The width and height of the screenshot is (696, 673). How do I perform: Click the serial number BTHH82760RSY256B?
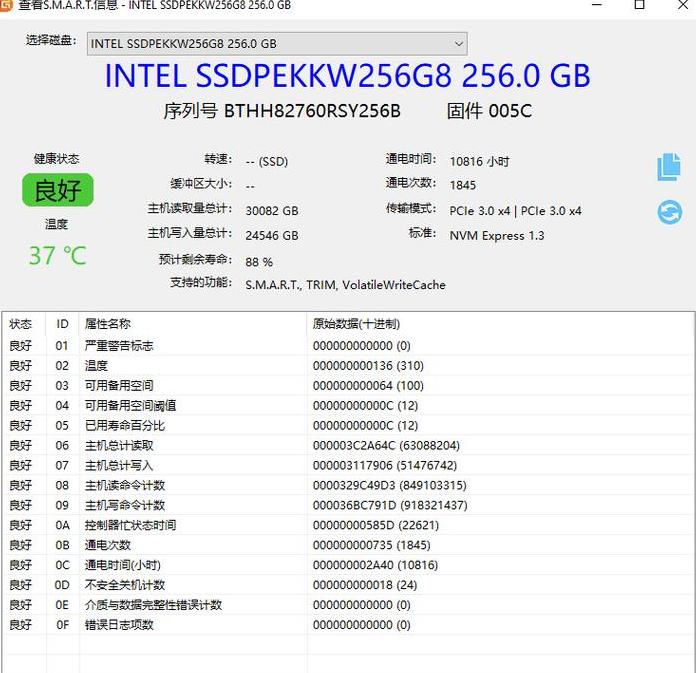312,111
